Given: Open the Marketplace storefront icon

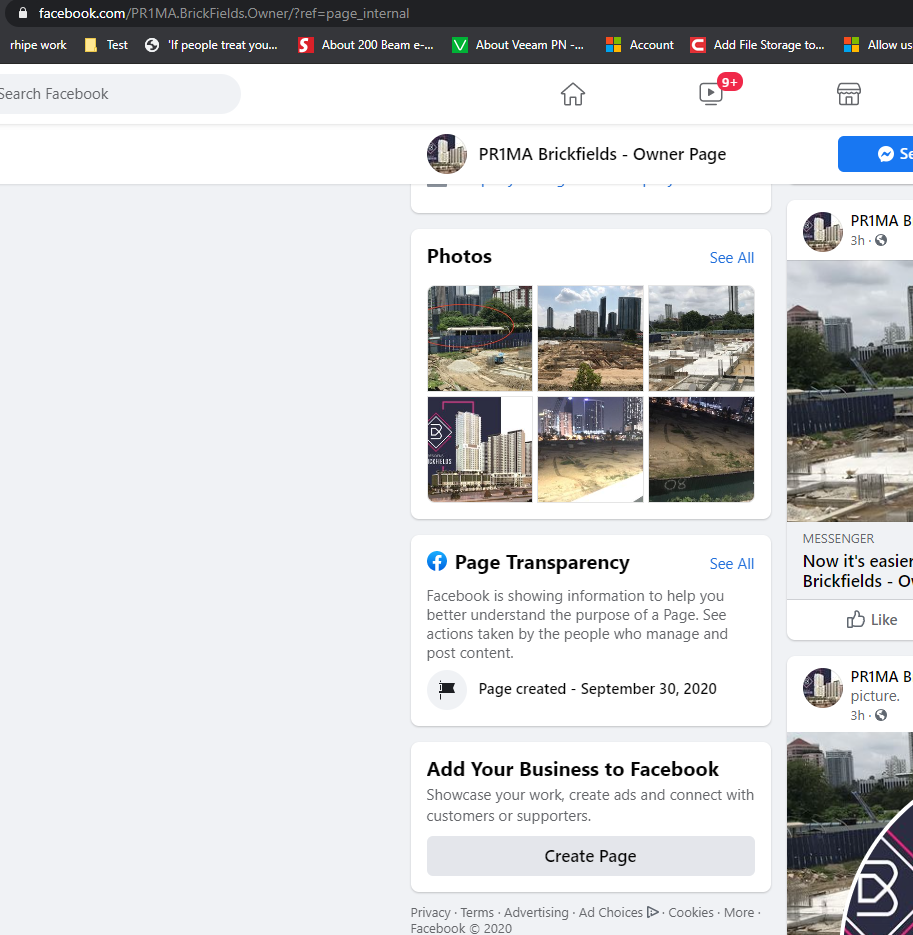Looking at the screenshot, I should [x=849, y=94].
